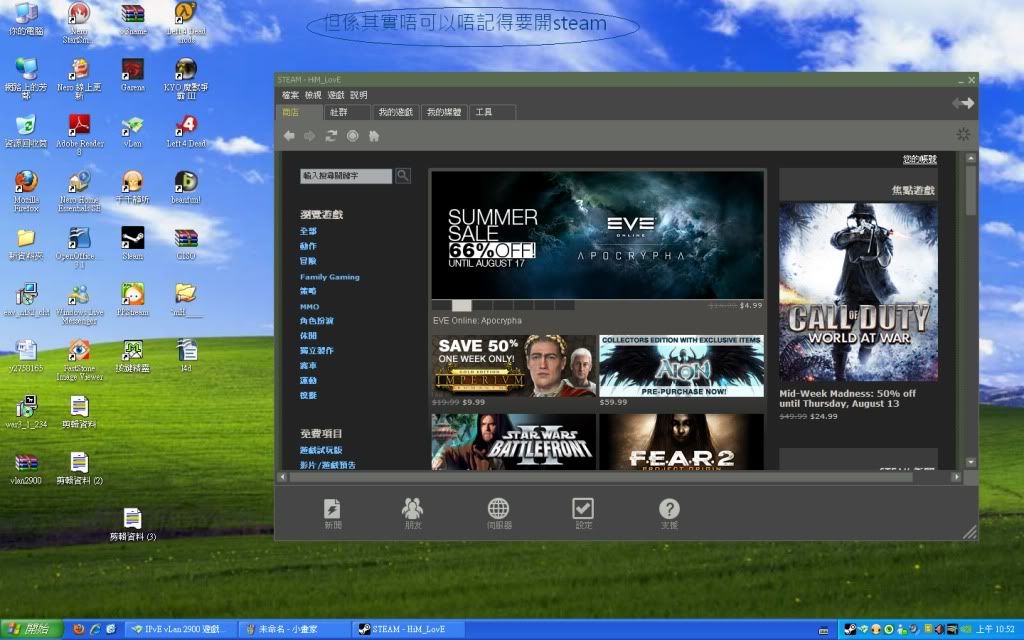The width and height of the screenshot is (1024, 640).
Task: Select the second featured banner slide indicator
Action: 462,305
